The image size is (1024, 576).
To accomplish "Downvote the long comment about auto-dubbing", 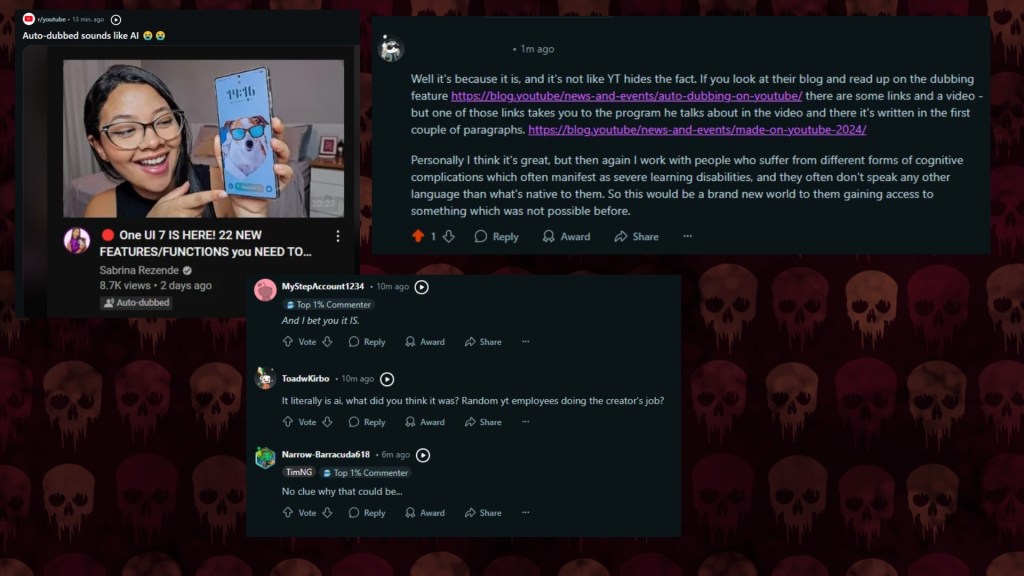I will pos(449,236).
